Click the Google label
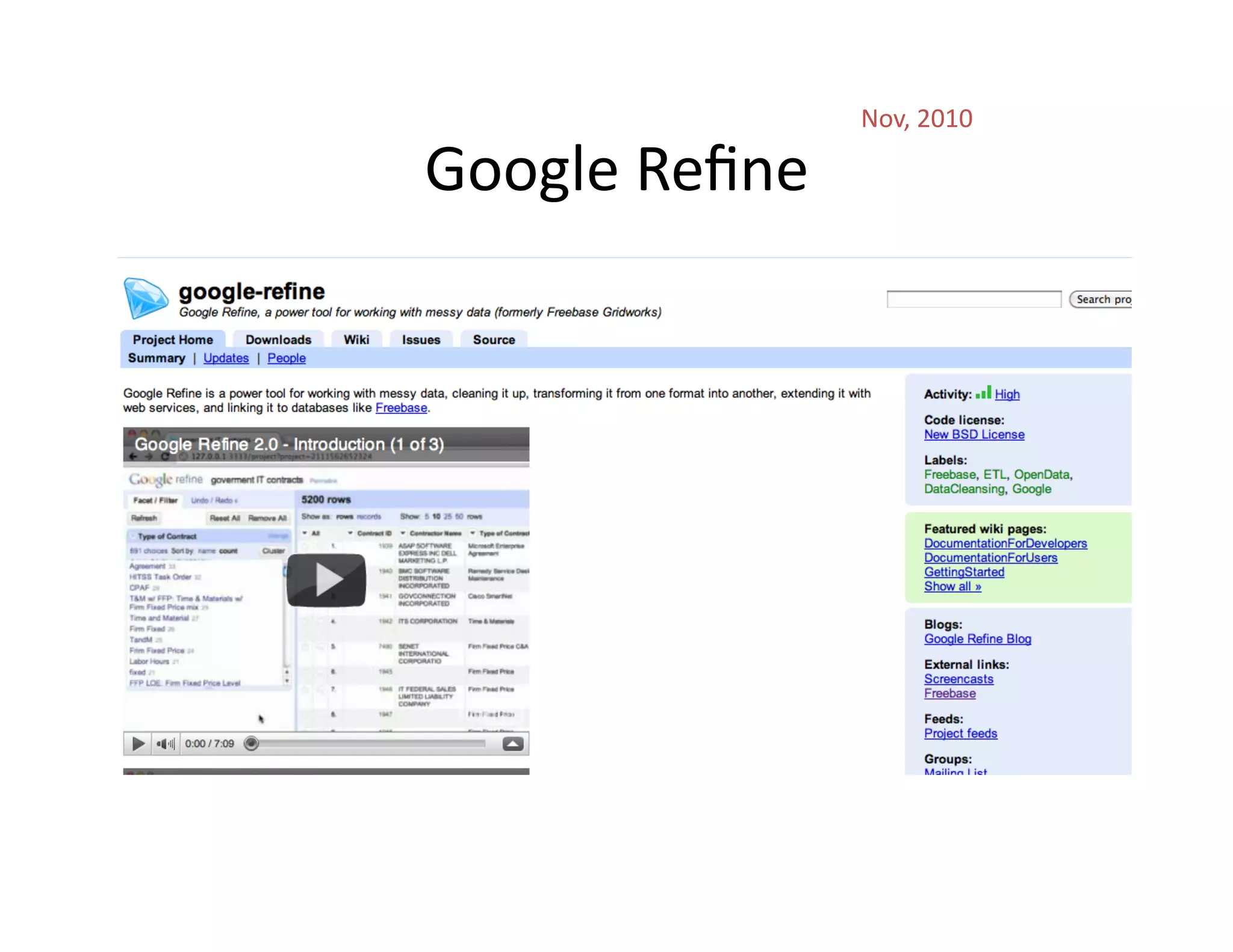The height and width of the screenshot is (952, 1233). click(x=1031, y=489)
